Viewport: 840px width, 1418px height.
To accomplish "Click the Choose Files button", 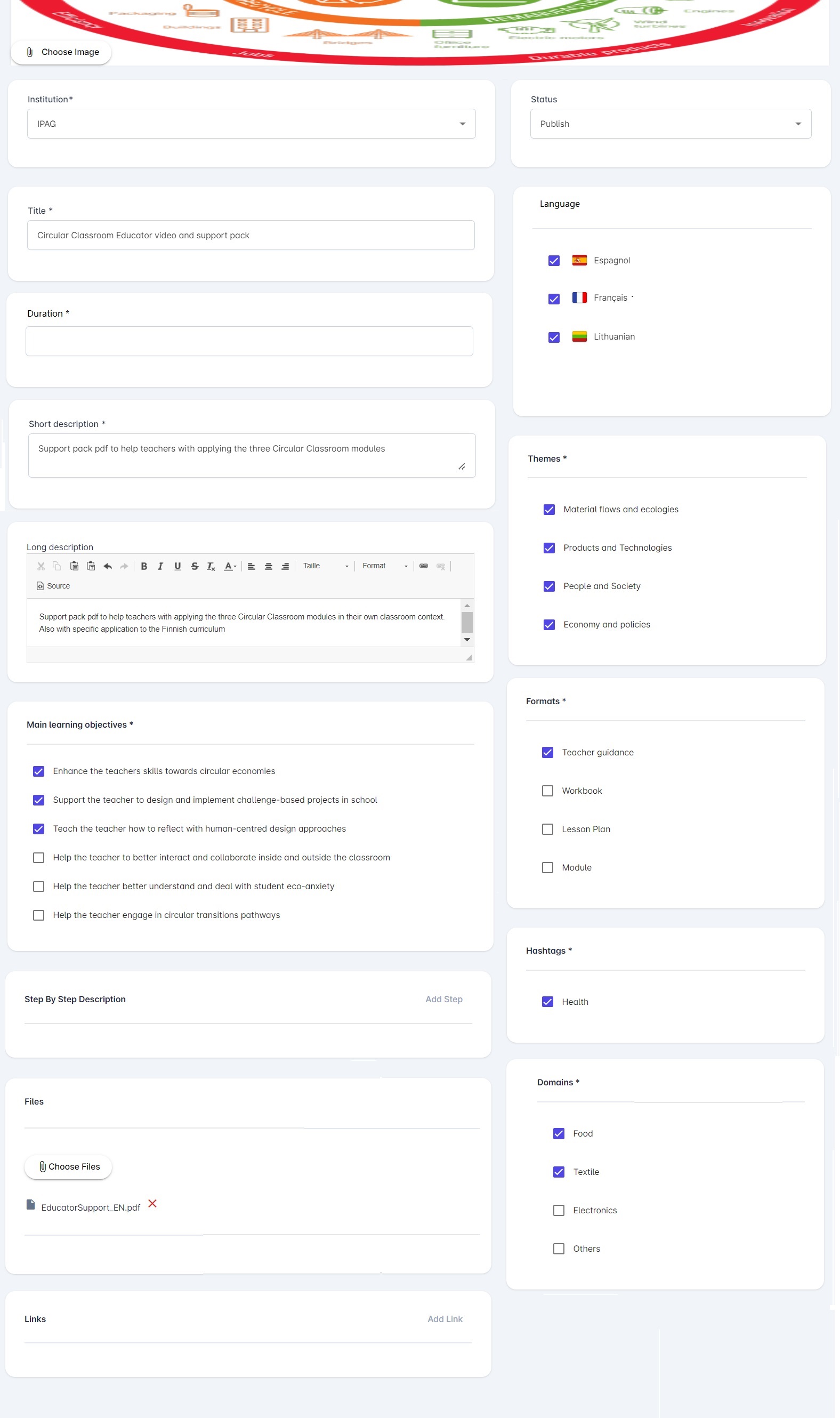I will point(69,1167).
